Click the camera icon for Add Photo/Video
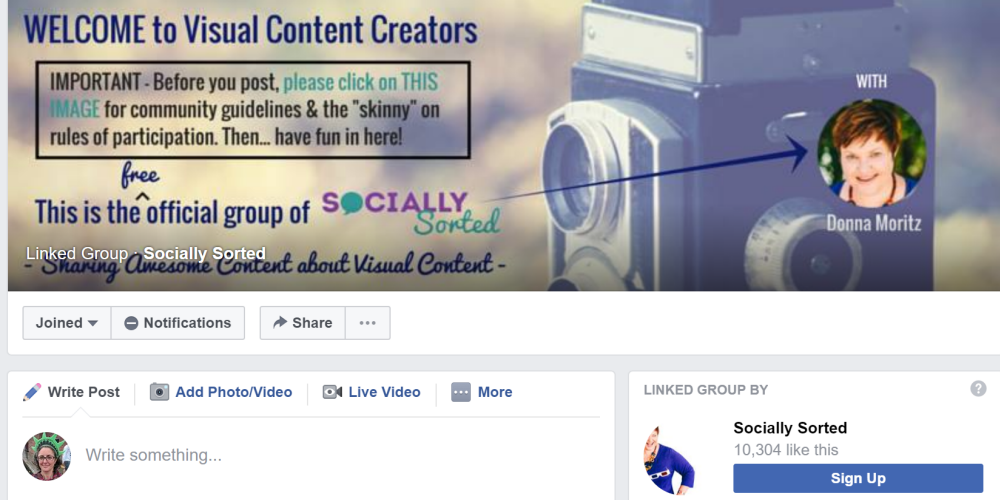This screenshot has height=500, width=1000. 159,392
